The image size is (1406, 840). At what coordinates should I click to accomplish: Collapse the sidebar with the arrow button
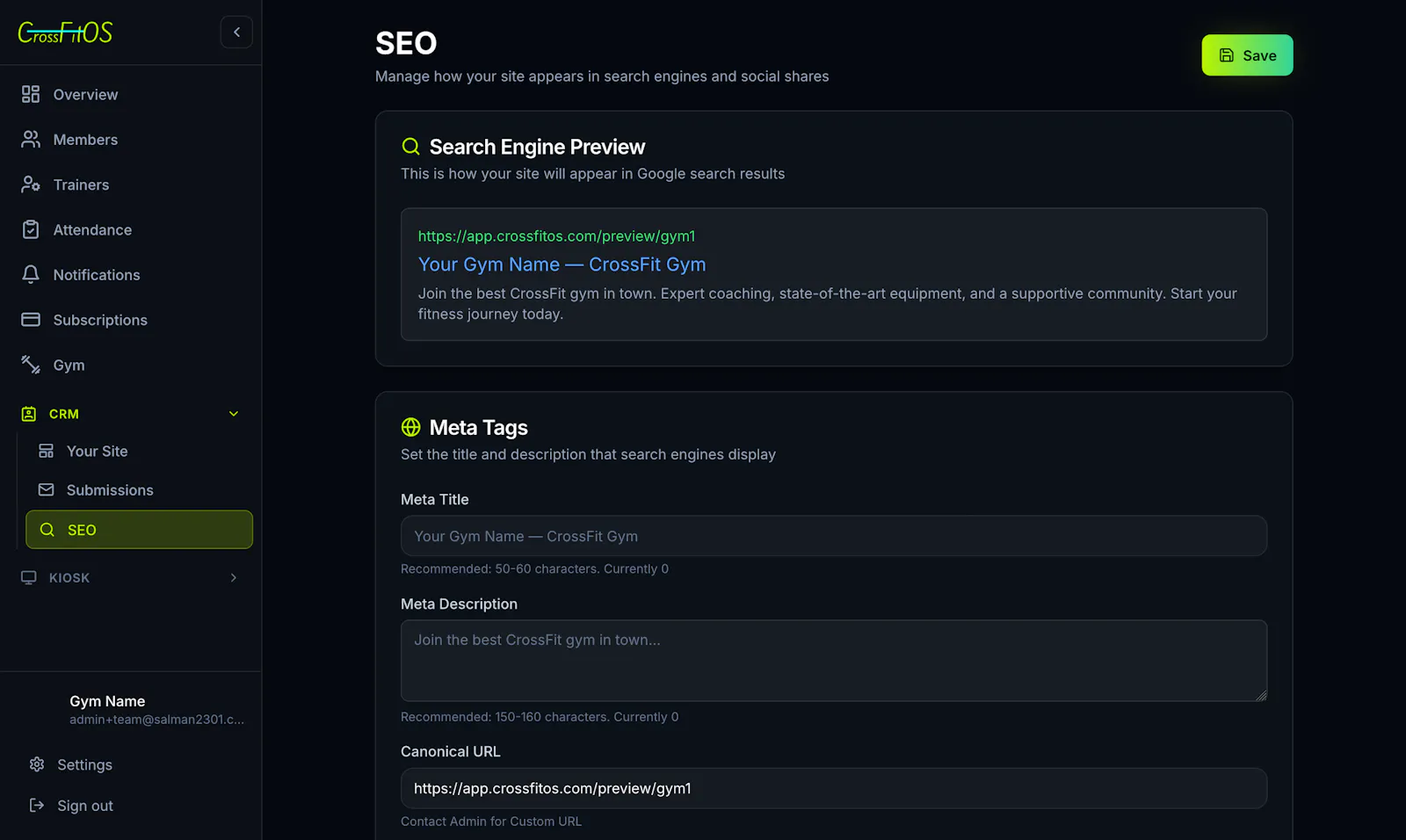[x=236, y=33]
